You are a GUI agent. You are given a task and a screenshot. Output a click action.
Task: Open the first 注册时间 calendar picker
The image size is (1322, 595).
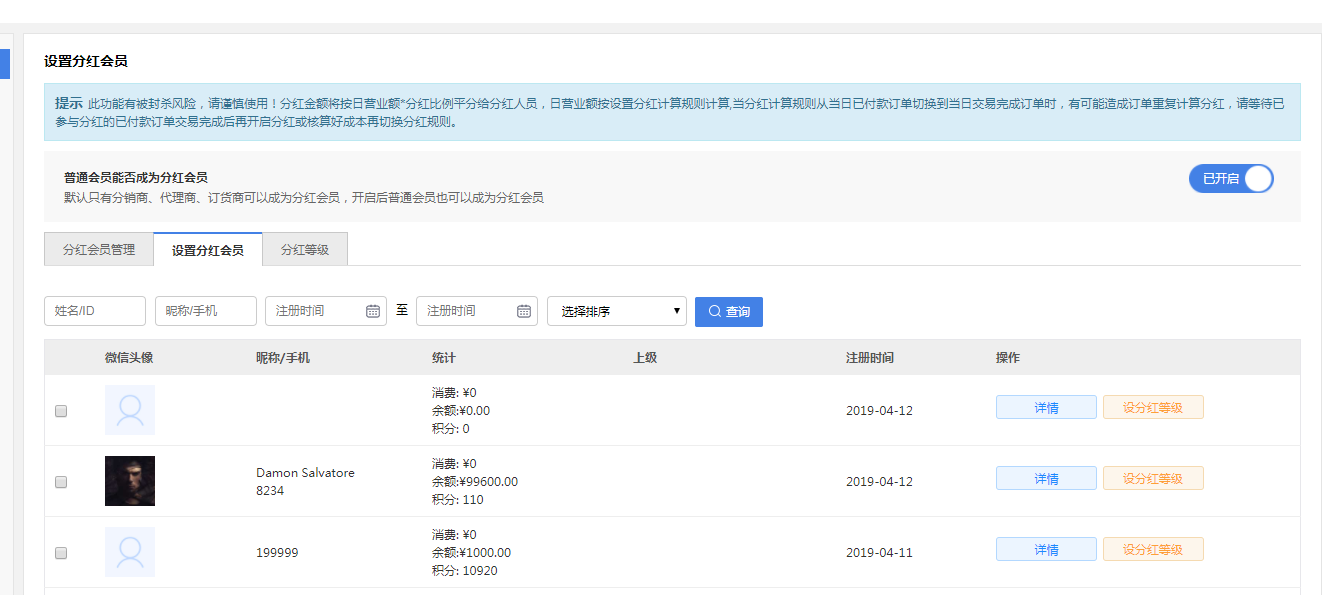[x=372, y=310]
